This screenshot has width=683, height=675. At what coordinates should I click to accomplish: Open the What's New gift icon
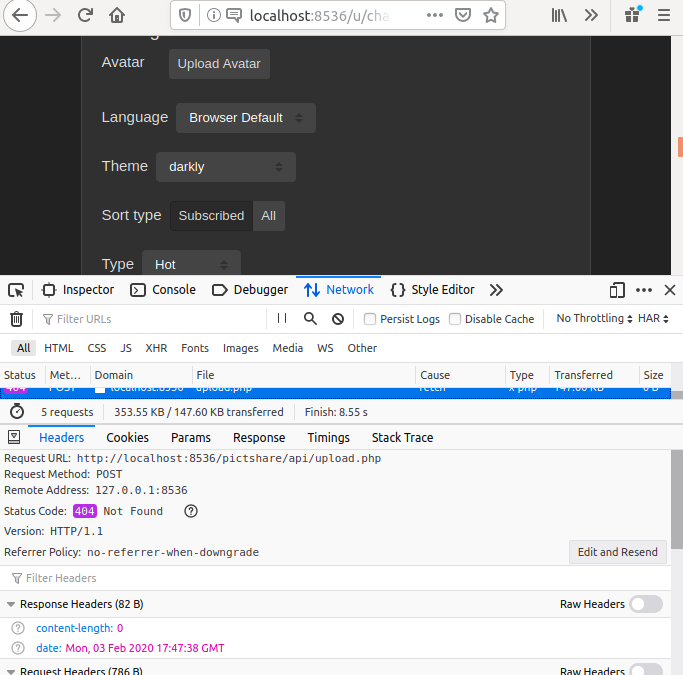632,15
